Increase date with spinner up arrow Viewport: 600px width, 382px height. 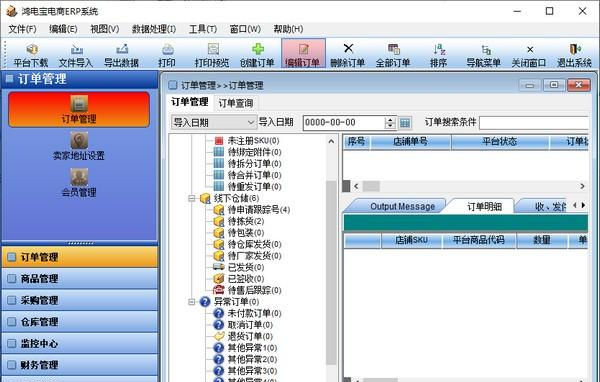(x=390, y=120)
